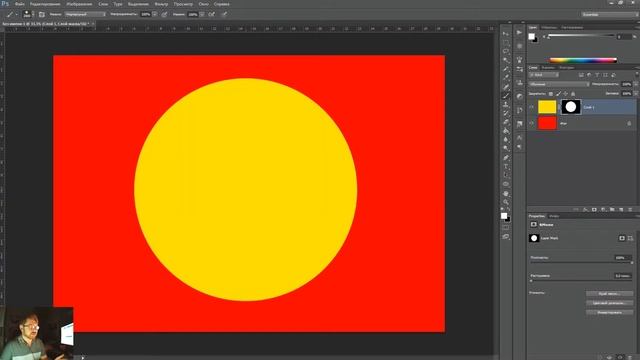Viewport: 640px width, 360px height.
Task: Expand brush Flow slider arrow in options
Action: point(202,14)
